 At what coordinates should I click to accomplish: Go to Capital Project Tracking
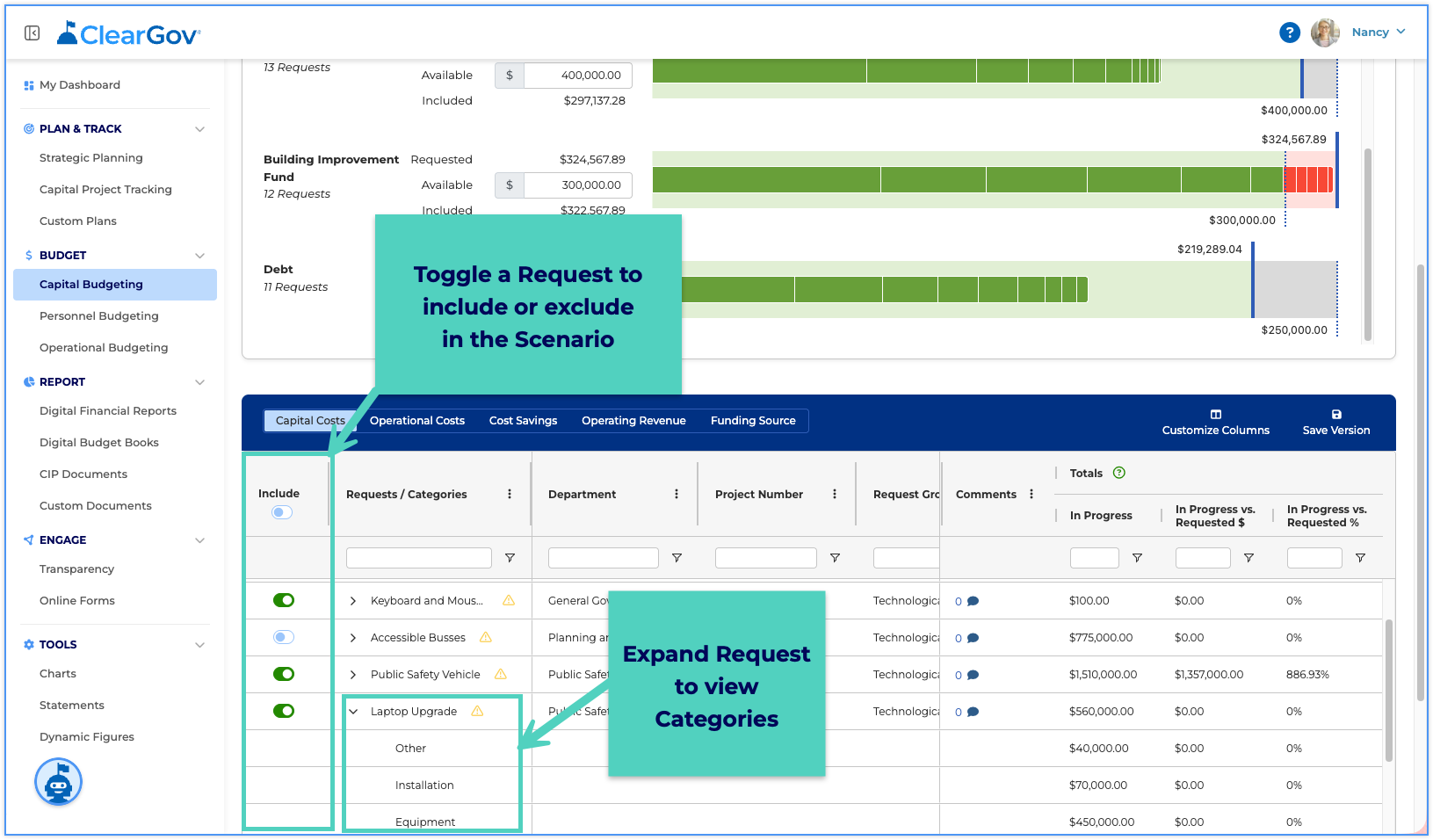[x=105, y=189]
